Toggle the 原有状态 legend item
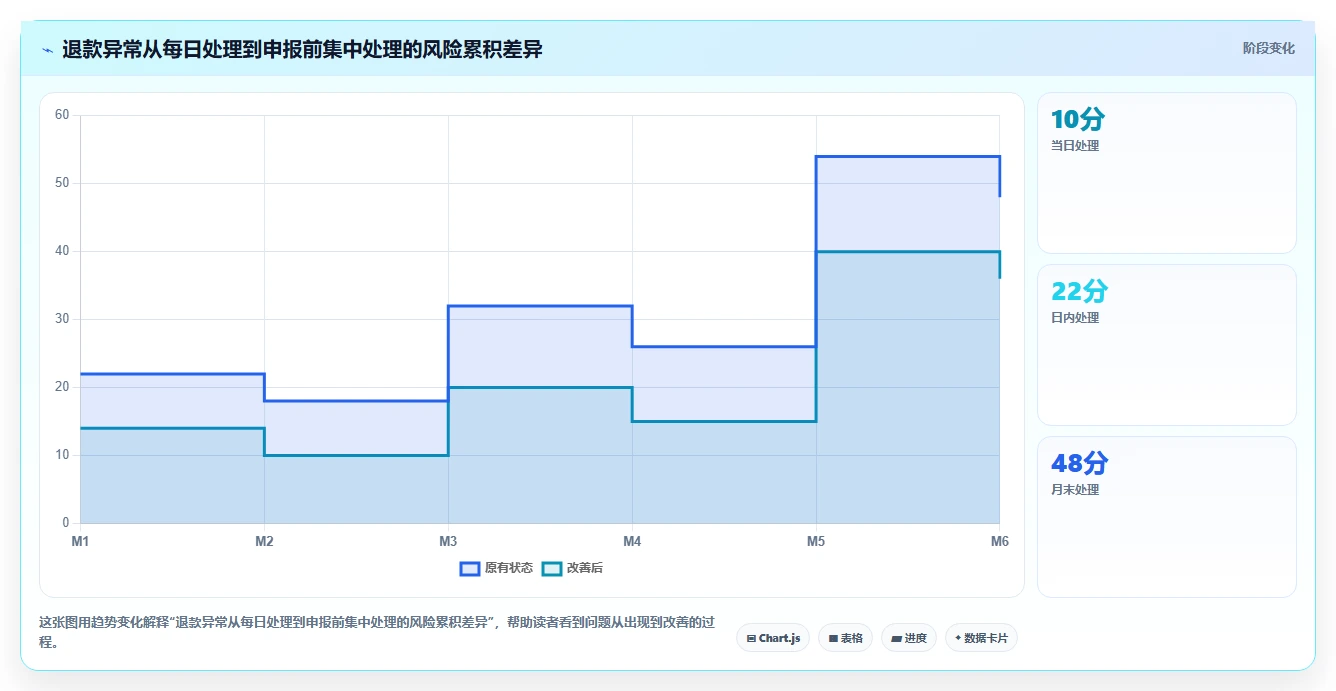The width and height of the screenshot is (1336, 691). 496,568
